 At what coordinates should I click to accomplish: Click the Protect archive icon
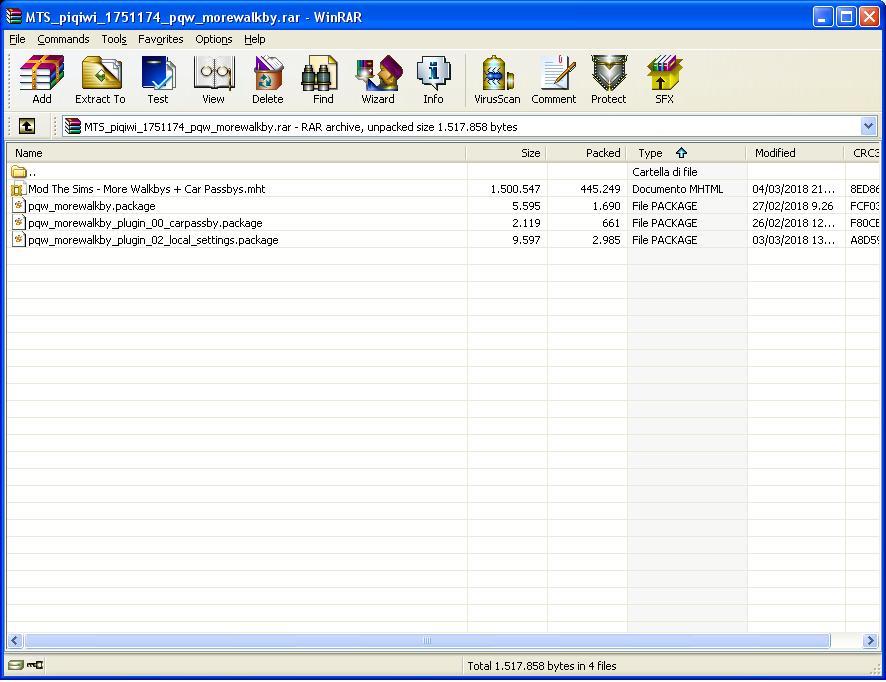[608, 80]
